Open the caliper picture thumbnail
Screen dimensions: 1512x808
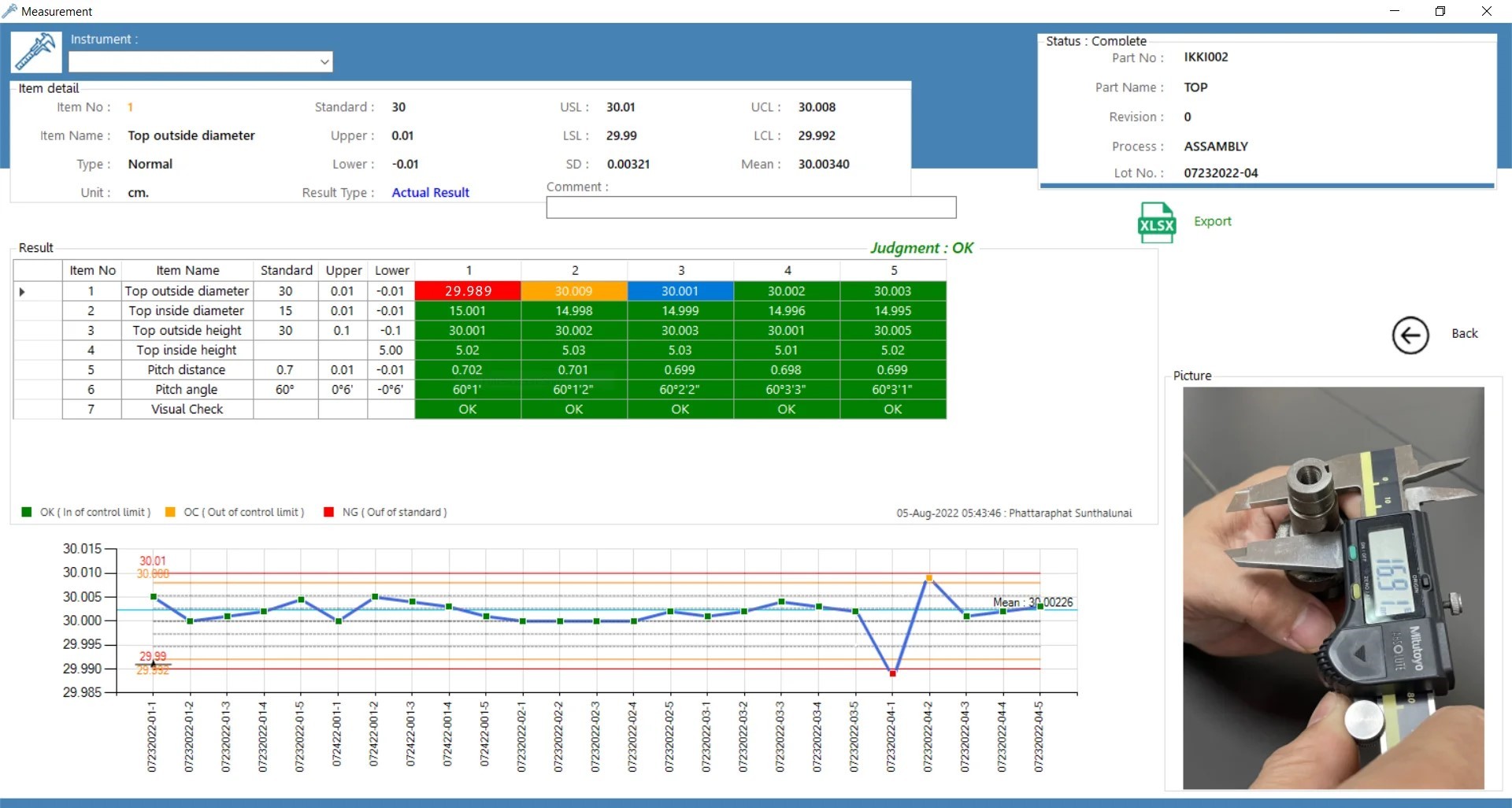1332,587
